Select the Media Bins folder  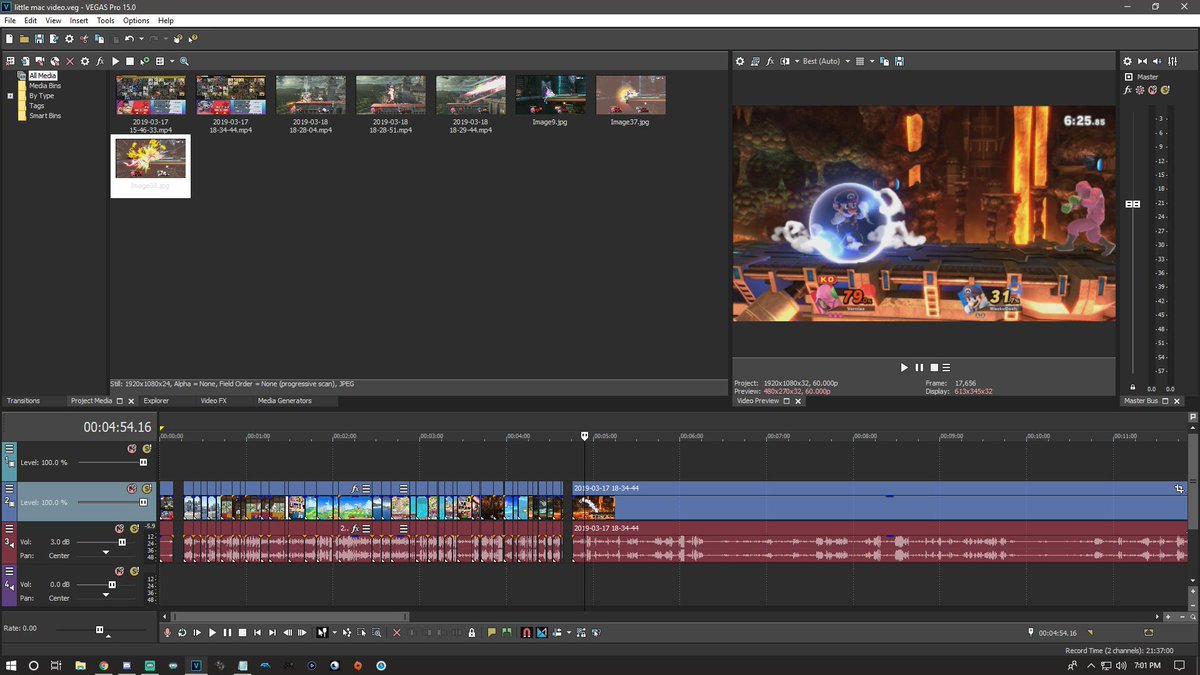44,86
